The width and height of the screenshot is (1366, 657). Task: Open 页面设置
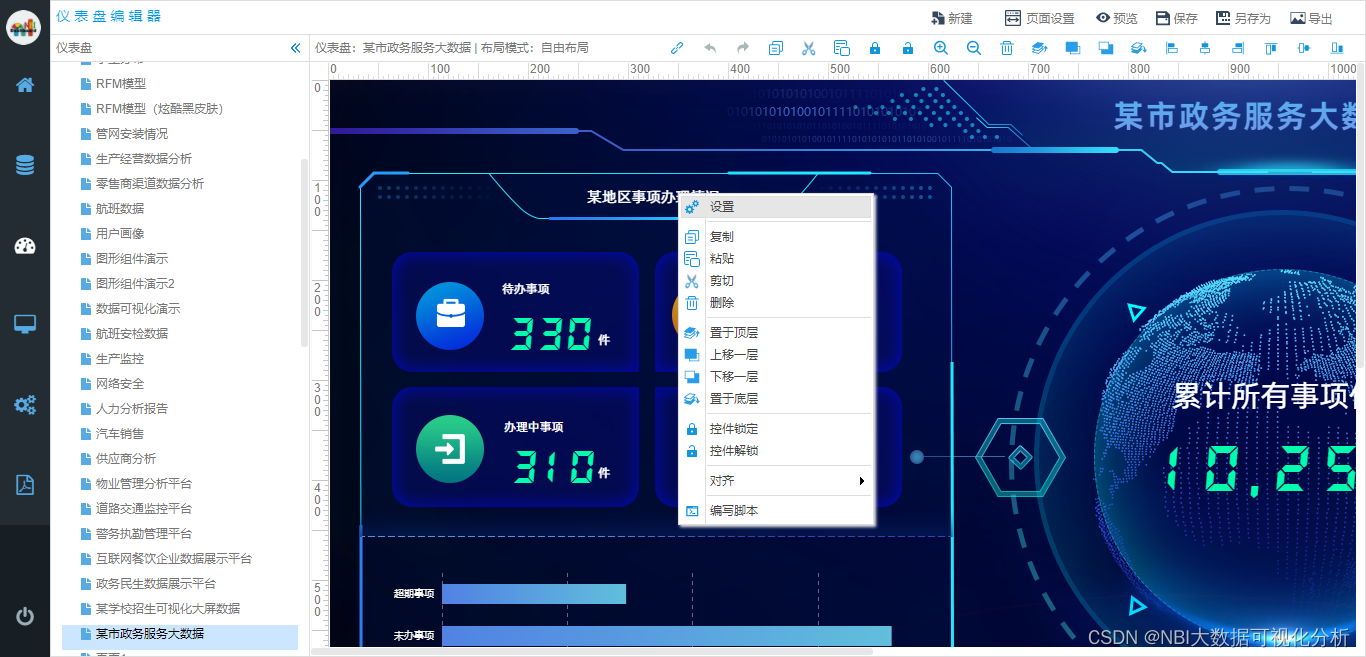pyautogui.click(x=1040, y=18)
